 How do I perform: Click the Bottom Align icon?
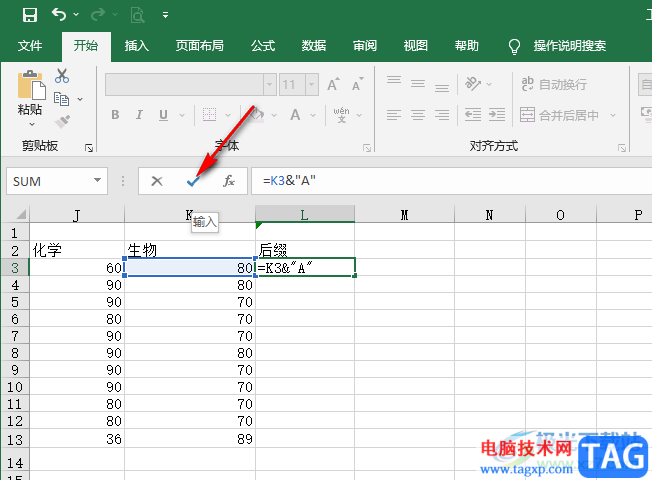point(442,88)
